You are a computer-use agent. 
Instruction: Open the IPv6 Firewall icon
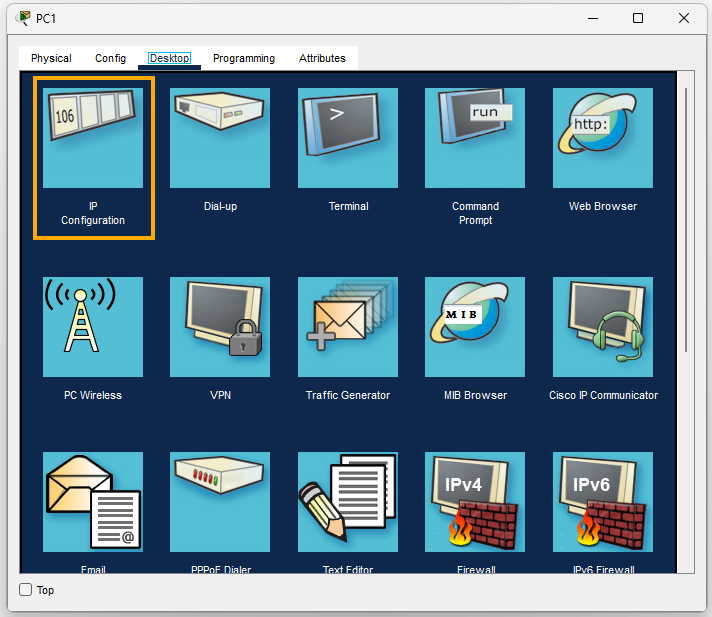(x=603, y=502)
